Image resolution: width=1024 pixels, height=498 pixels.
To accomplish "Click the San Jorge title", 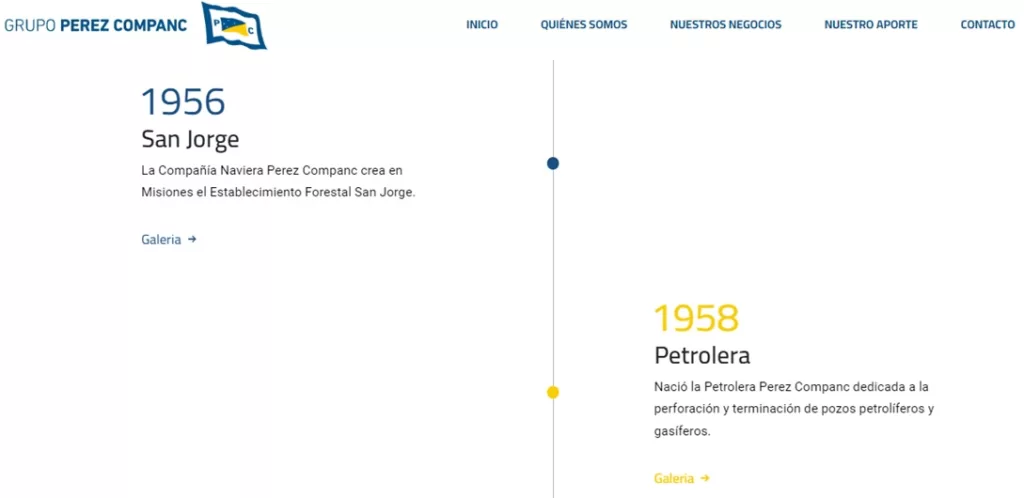I will click(x=190, y=140).
